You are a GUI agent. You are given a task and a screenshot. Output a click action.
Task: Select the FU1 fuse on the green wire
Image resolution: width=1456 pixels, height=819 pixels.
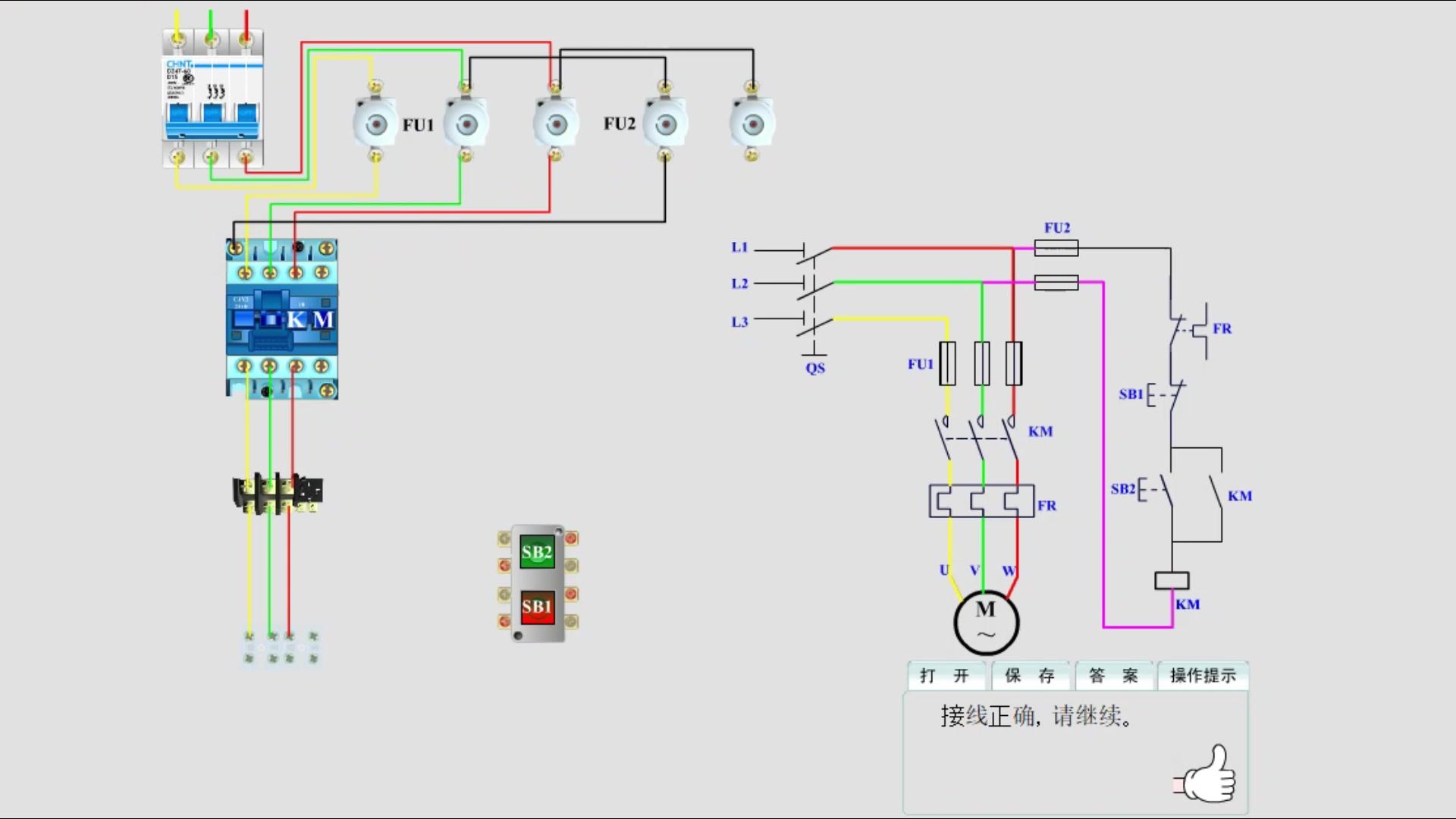466,124
